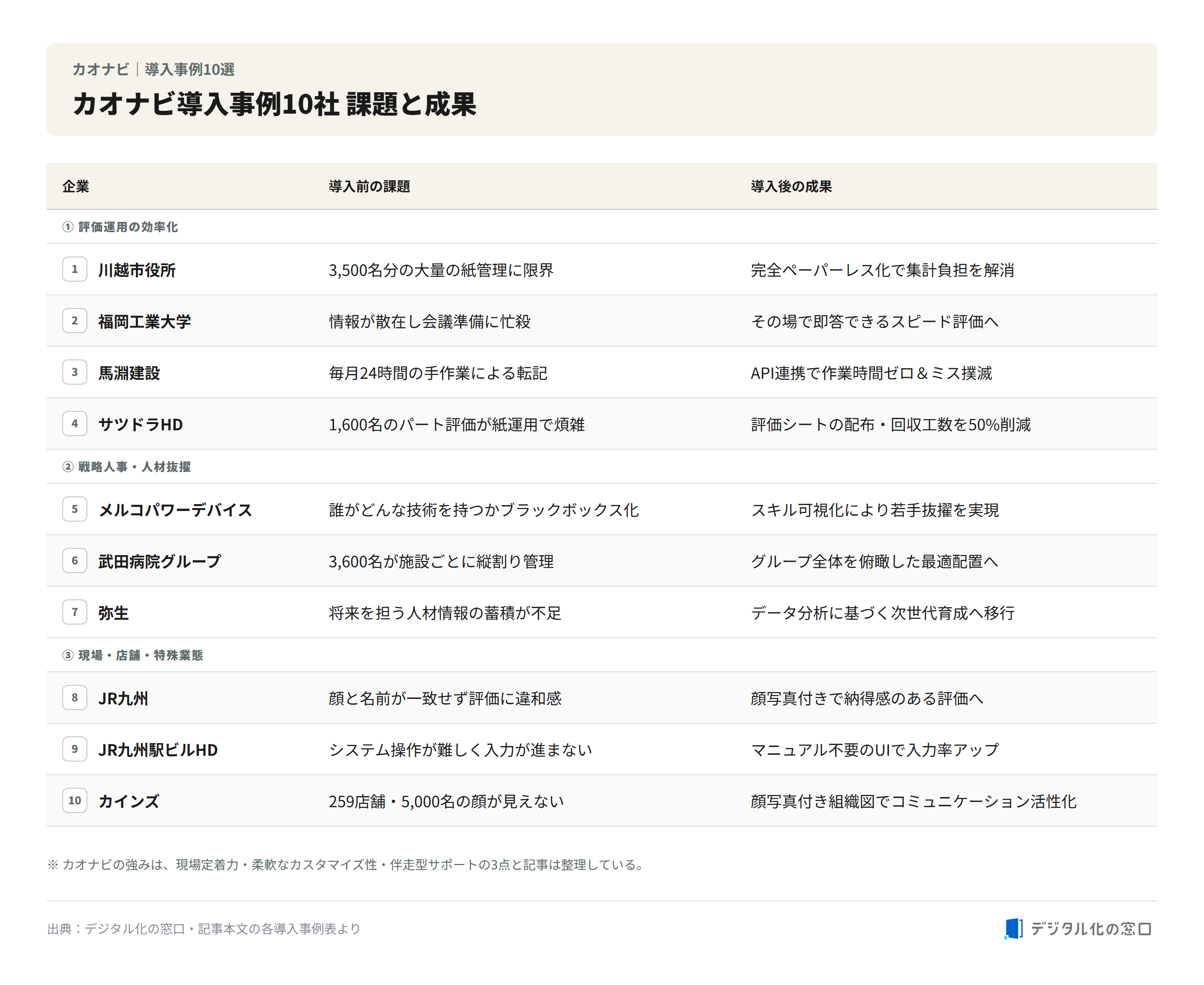Click number badge 8 in the JR九州 row
The height and width of the screenshot is (985, 1204).
pos(74,697)
